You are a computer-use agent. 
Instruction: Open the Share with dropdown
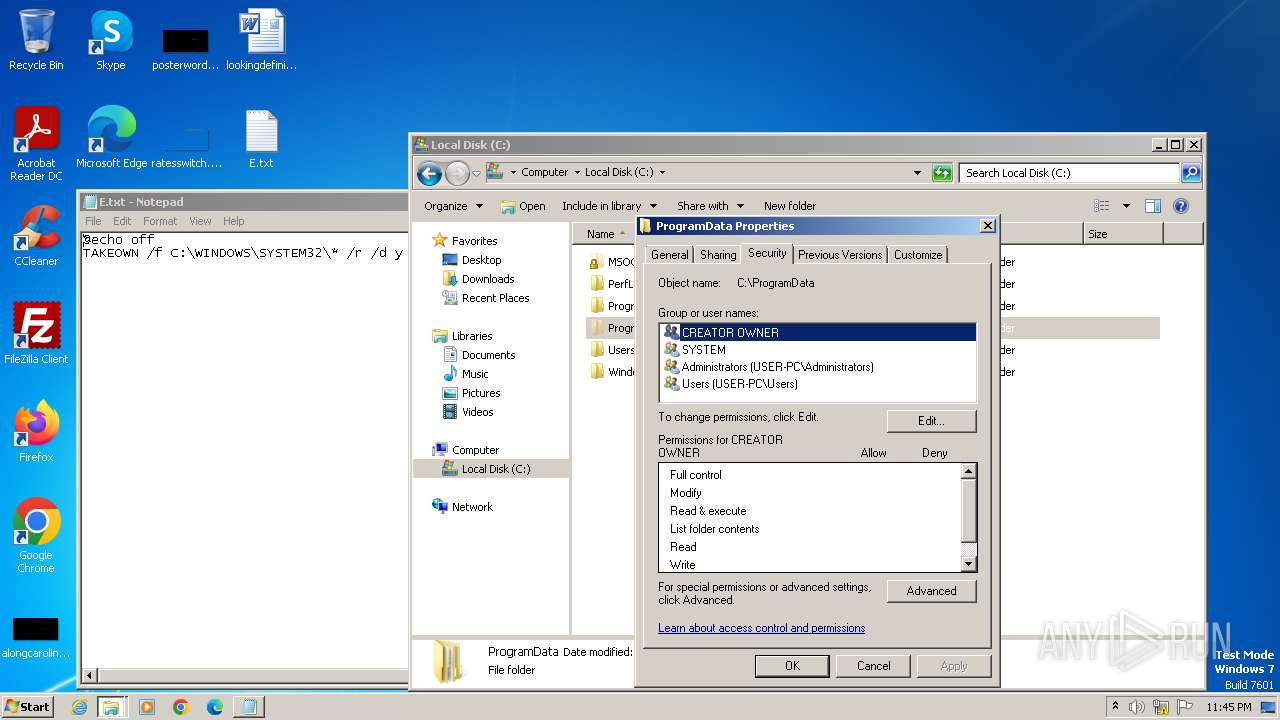(x=710, y=206)
